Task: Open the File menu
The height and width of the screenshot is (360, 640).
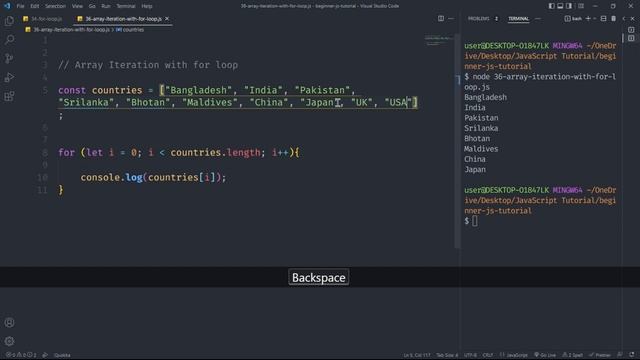Action: [20, 6]
